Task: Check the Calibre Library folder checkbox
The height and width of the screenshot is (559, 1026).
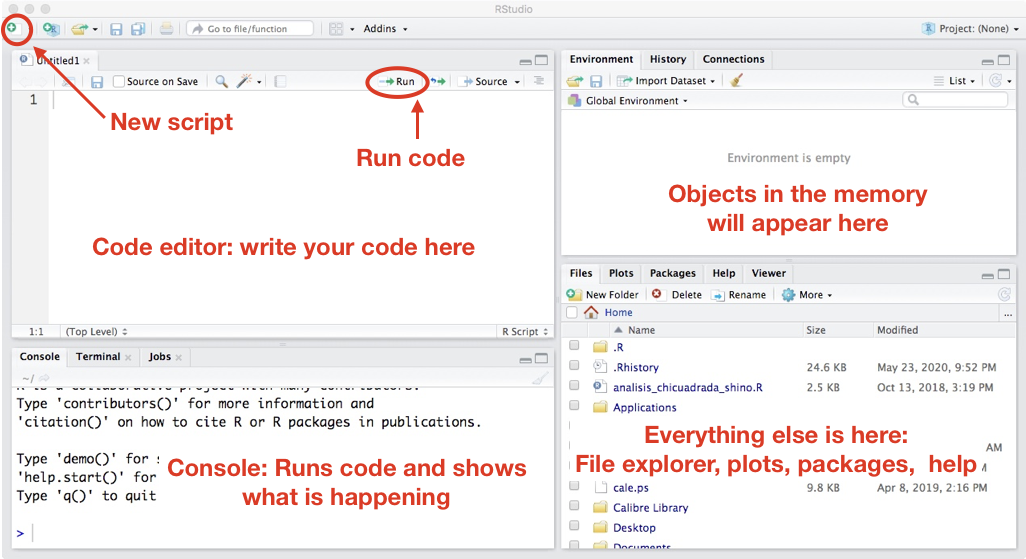Action: 574,505
